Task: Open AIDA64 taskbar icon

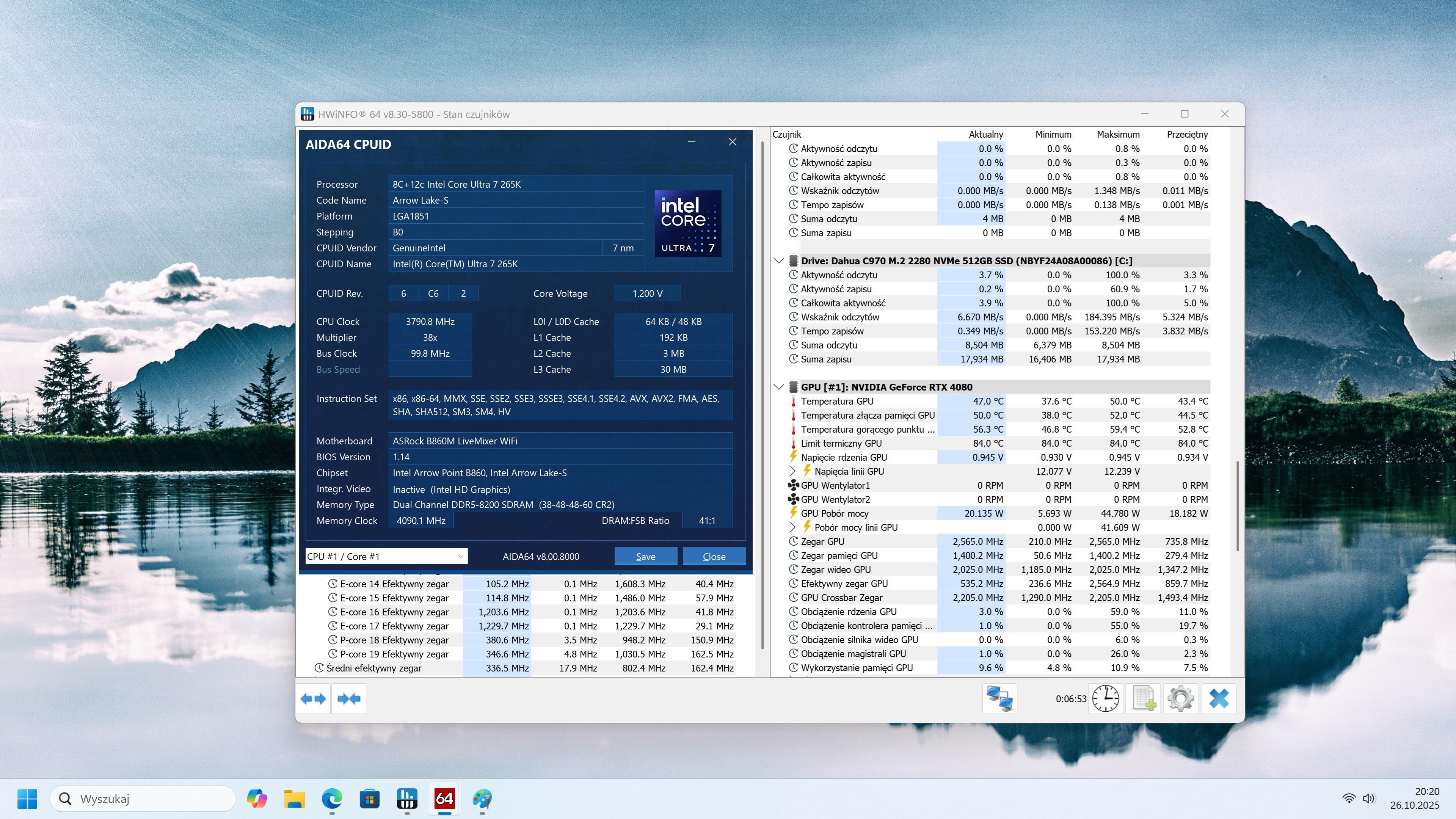Action: point(444,799)
